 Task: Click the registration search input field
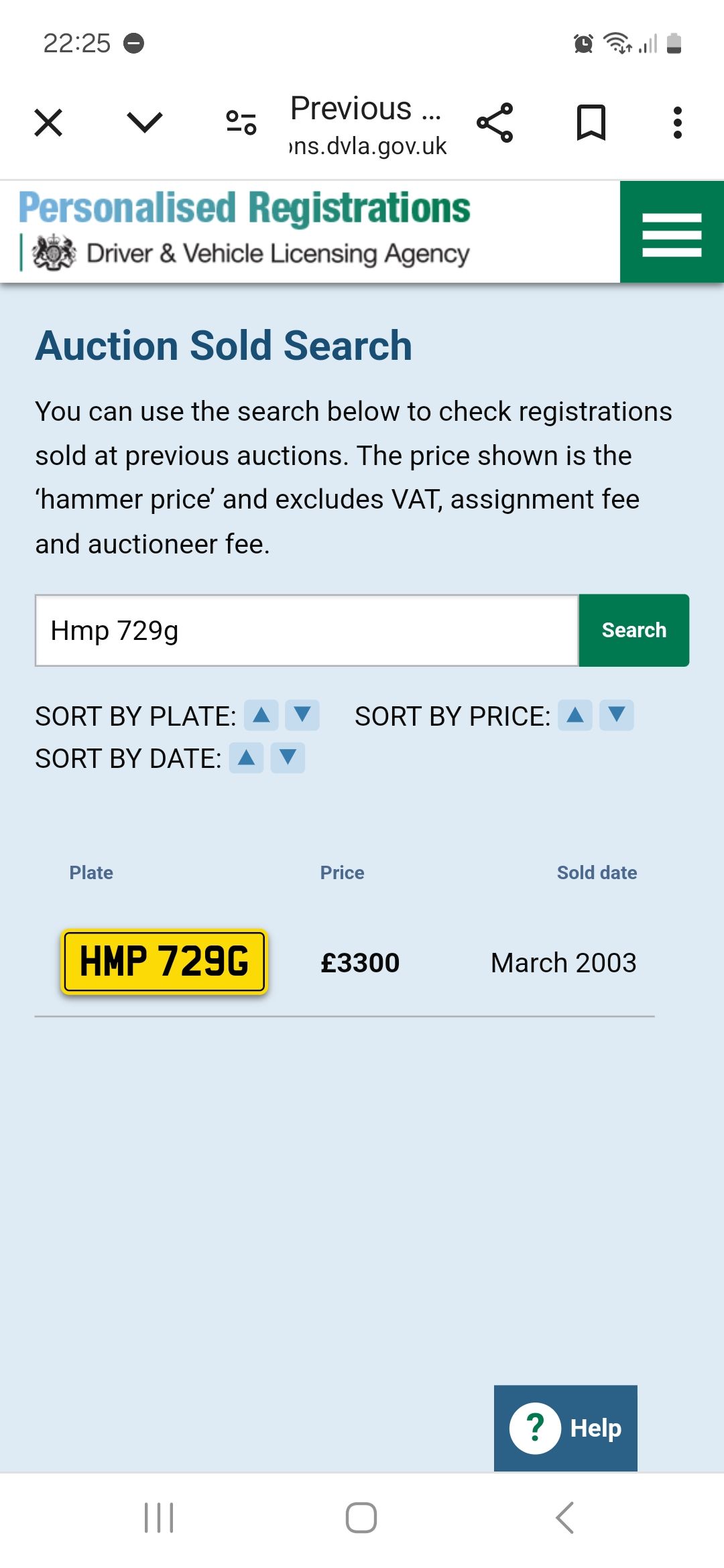(306, 631)
